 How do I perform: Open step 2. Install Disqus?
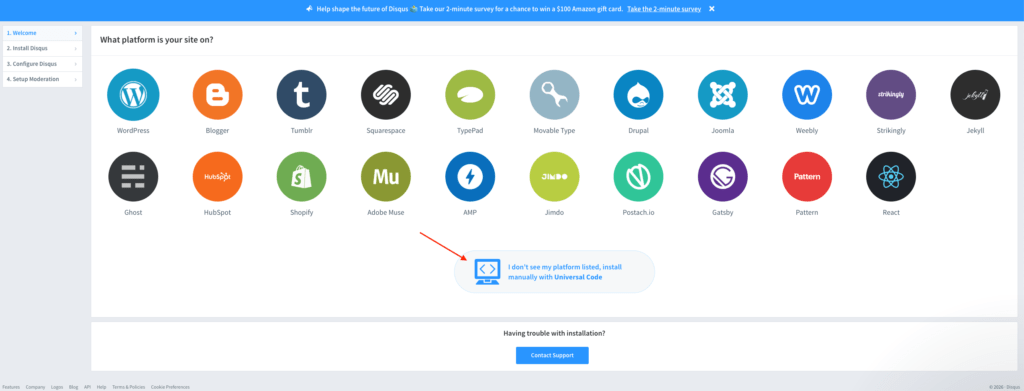point(42,48)
